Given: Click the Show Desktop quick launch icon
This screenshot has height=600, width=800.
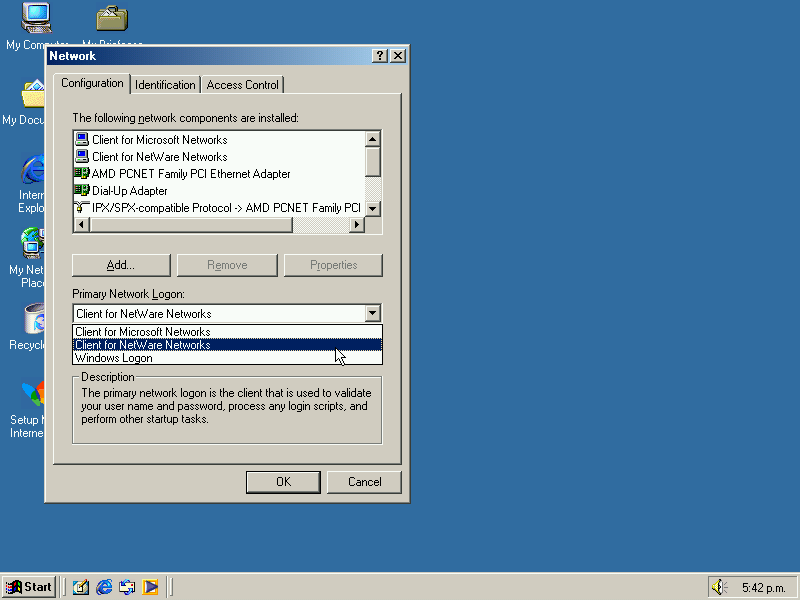Looking at the screenshot, I should coord(81,587).
